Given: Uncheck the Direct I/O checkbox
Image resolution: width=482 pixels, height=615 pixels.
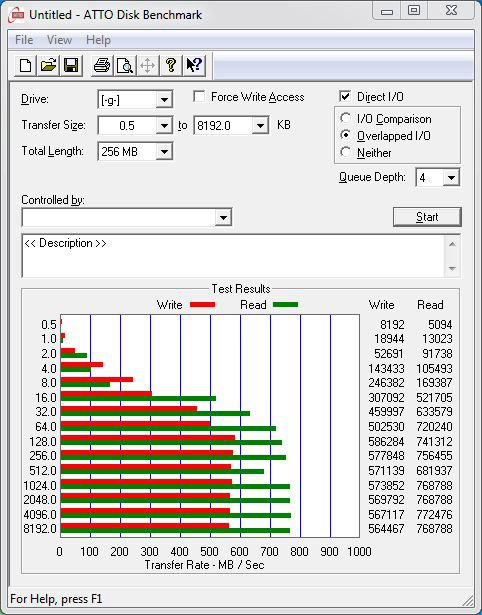Looking at the screenshot, I should 345,96.
